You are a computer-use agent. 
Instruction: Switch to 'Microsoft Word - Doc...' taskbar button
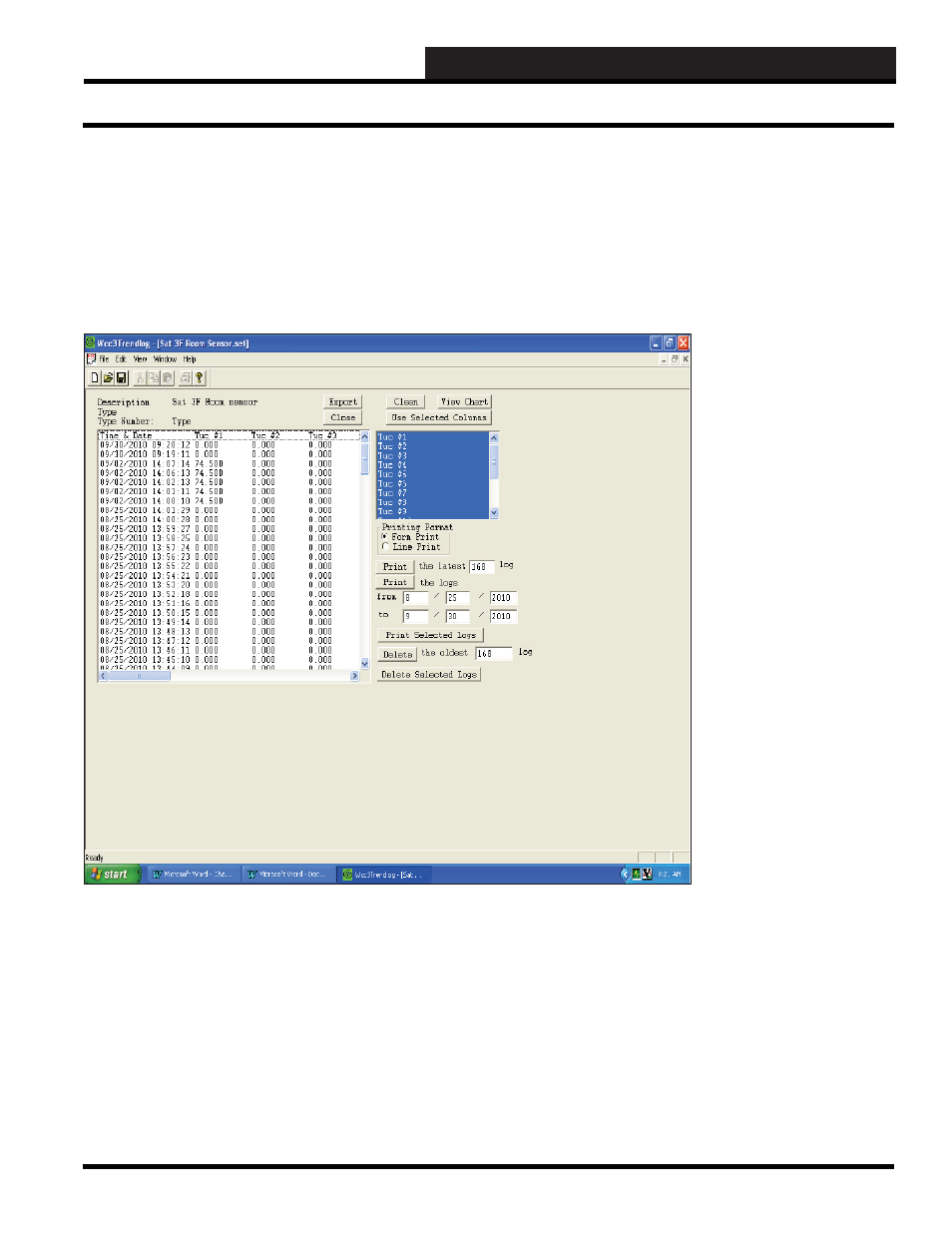(x=288, y=875)
